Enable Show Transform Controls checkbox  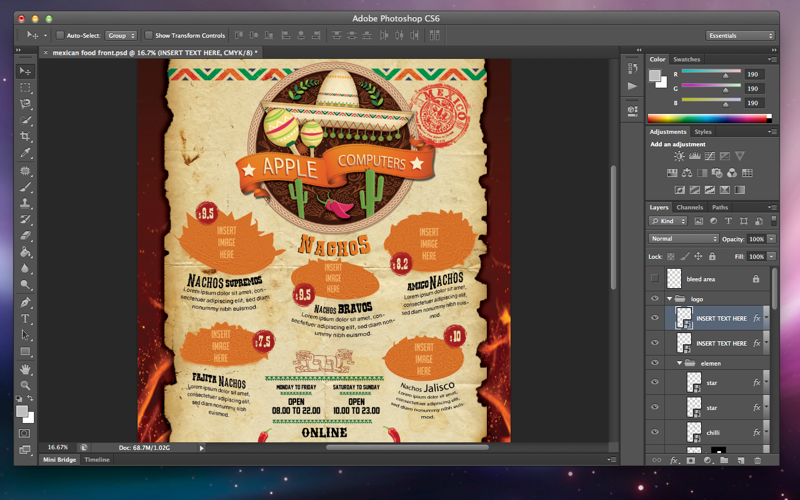(x=148, y=35)
